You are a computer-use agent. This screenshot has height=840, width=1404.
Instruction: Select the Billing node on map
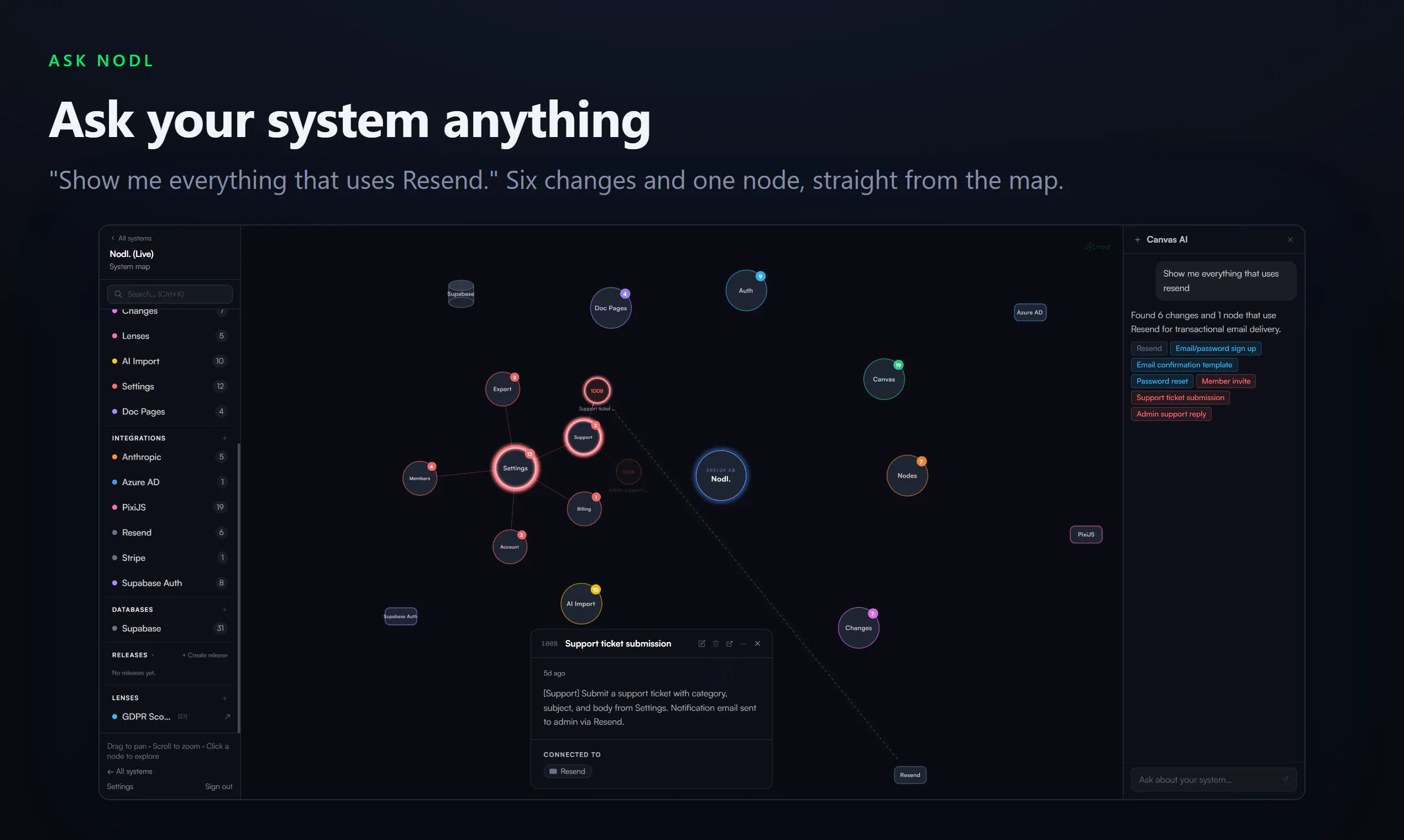584,509
